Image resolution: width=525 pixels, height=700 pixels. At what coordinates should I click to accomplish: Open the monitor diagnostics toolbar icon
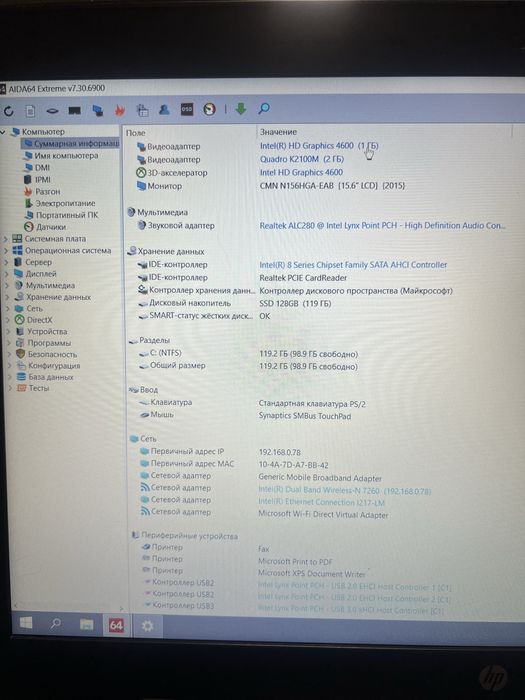pyautogui.click(x=98, y=110)
